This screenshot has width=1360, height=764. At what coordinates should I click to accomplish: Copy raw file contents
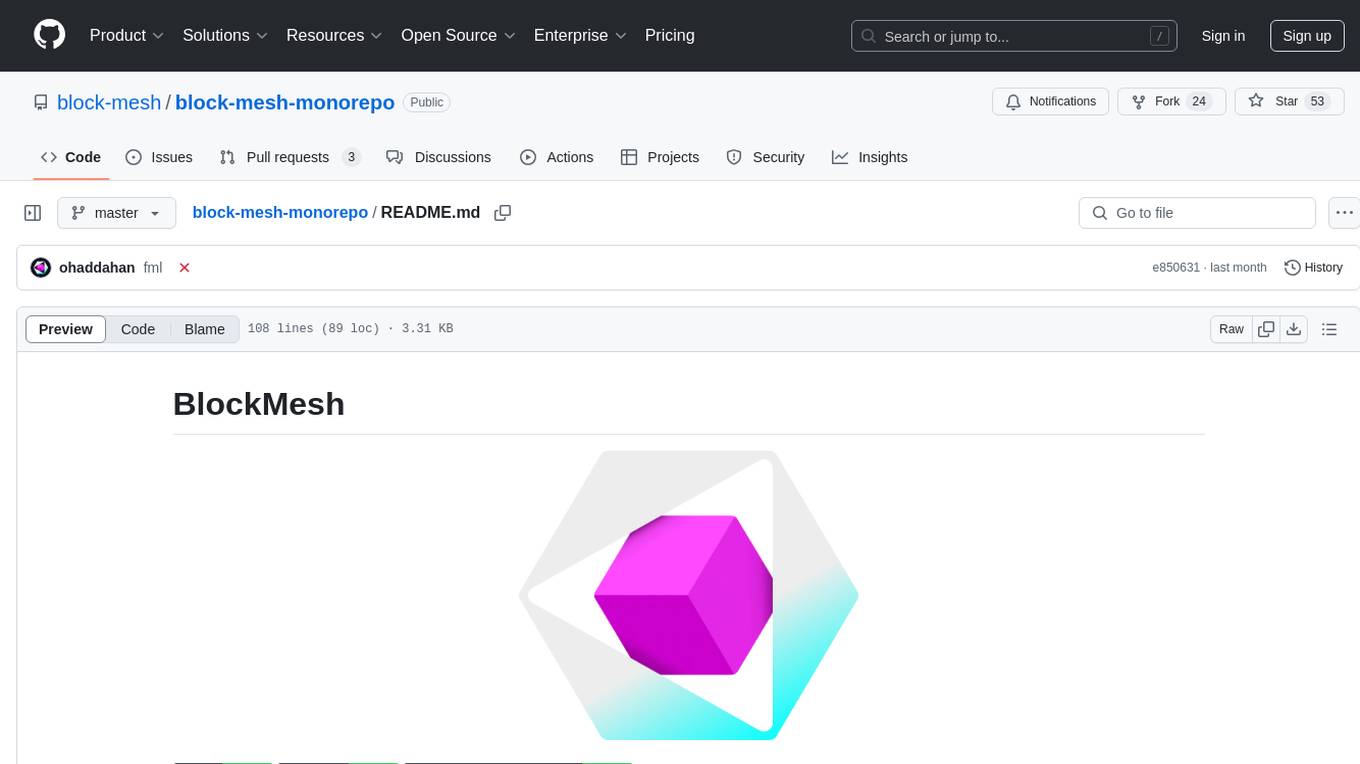[x=1267, y=329]
